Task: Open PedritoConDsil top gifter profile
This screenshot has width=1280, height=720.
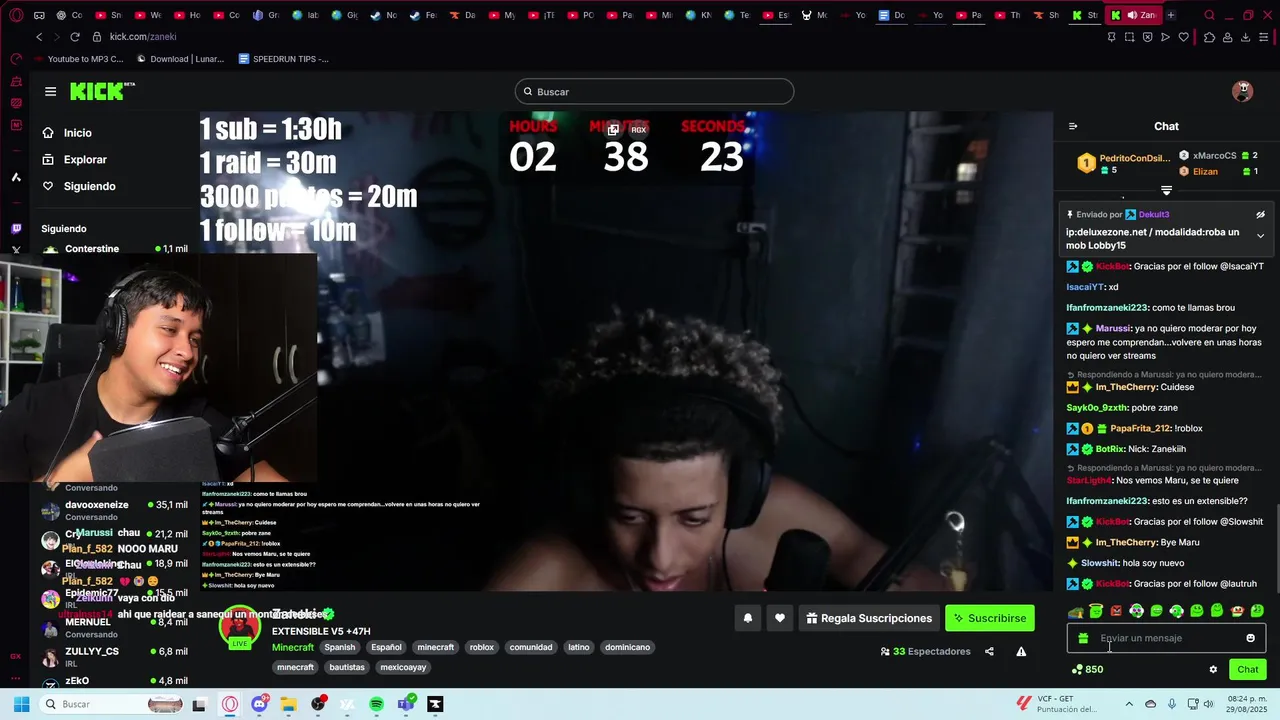Action: (1123, 163)
